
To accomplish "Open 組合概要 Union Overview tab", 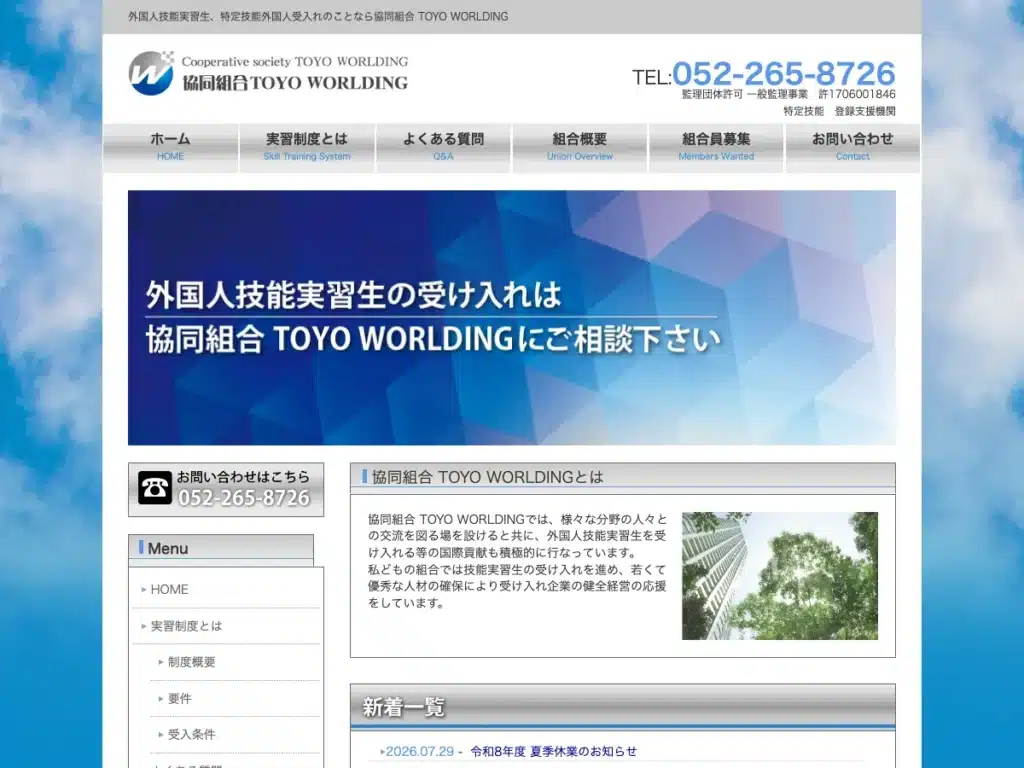I will (x=580, y=148).
